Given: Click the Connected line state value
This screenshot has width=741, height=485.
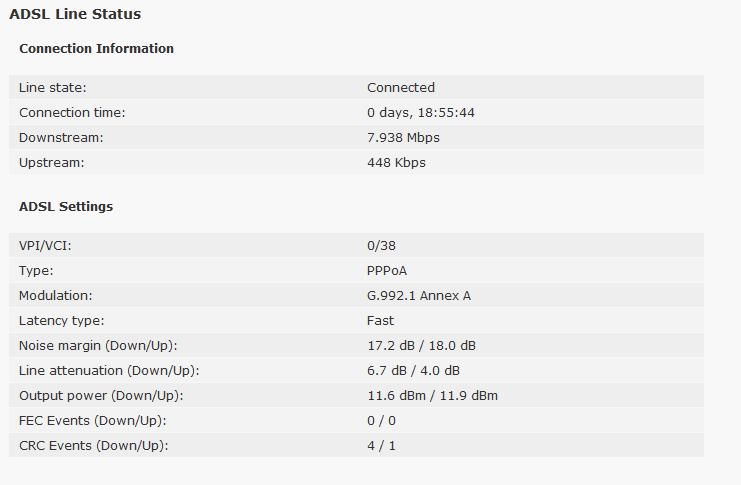Looking at the screenshot, I should (x=401, y=87).
